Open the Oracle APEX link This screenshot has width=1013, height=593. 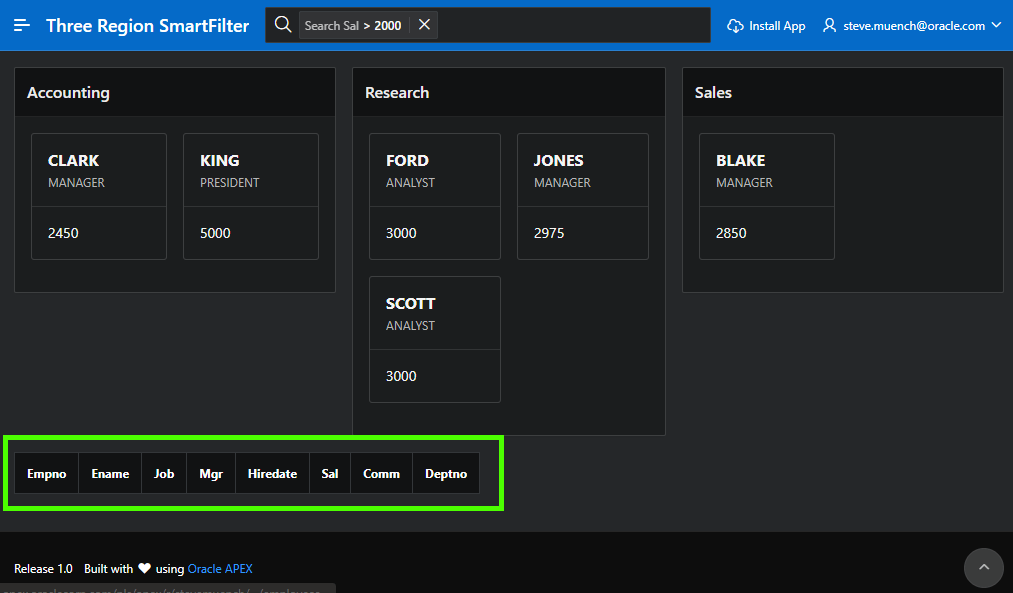pos(220,569)
